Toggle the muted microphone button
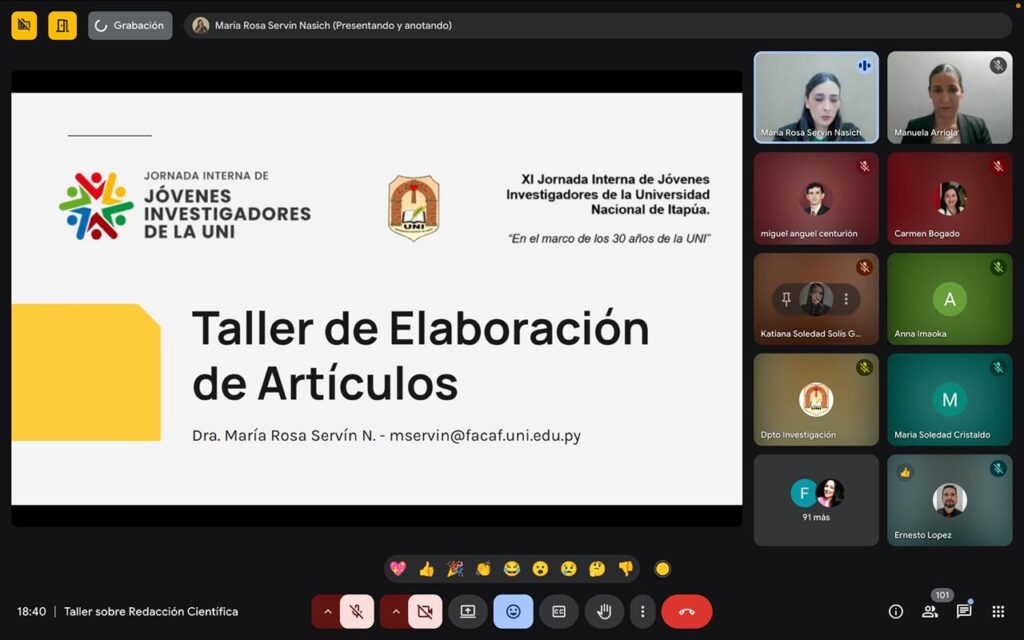Image resolution: width=1024 pixels, height=640 pixels. pyautogui.click(x=356, y=611)
